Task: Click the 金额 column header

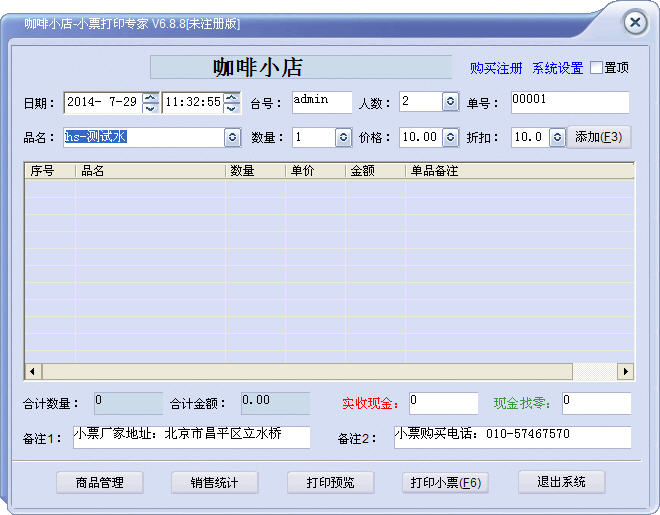Action: coord(374,171)
